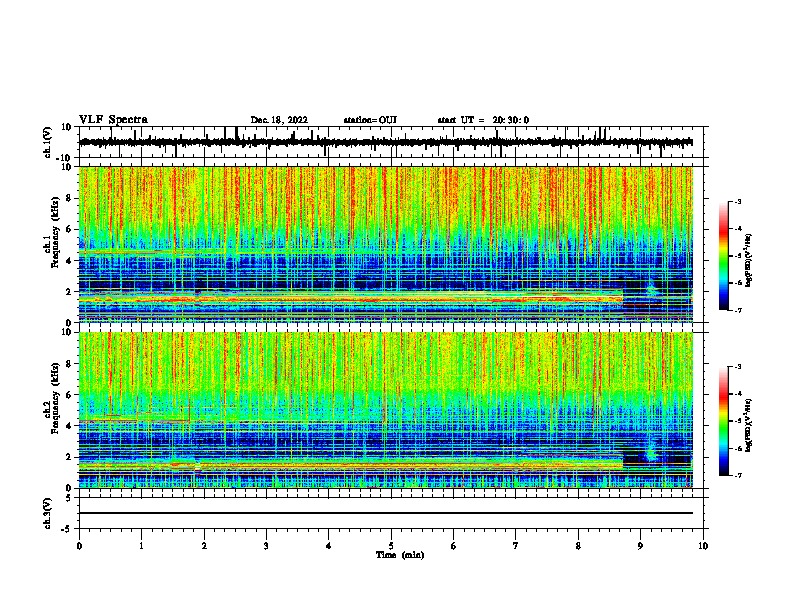Click the 6 kHz tick label of ch.2 spectrogram
This screenshot has width=792, height=612.
coord(69,395)
